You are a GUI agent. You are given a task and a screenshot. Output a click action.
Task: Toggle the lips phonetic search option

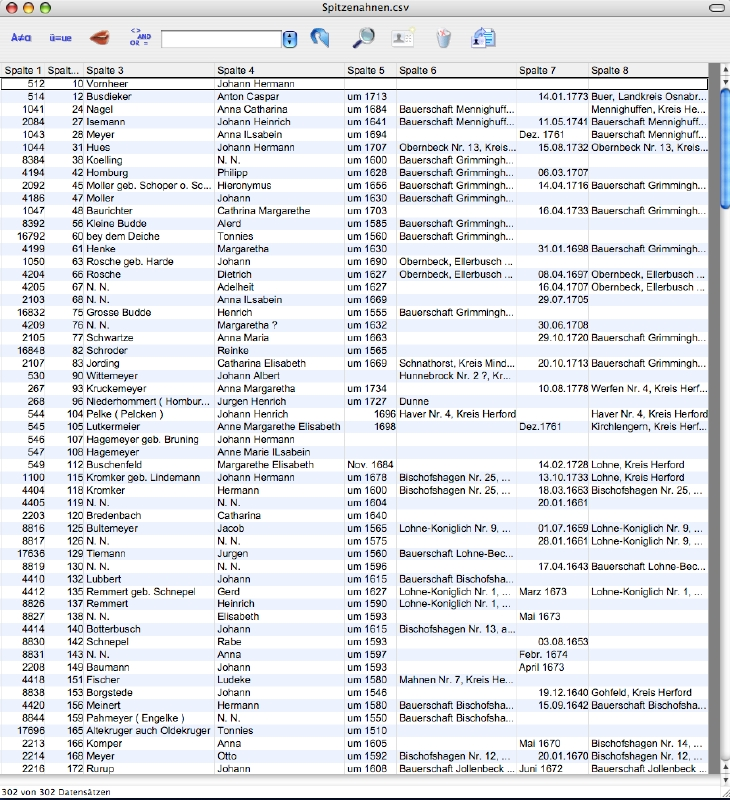point(101,38)
